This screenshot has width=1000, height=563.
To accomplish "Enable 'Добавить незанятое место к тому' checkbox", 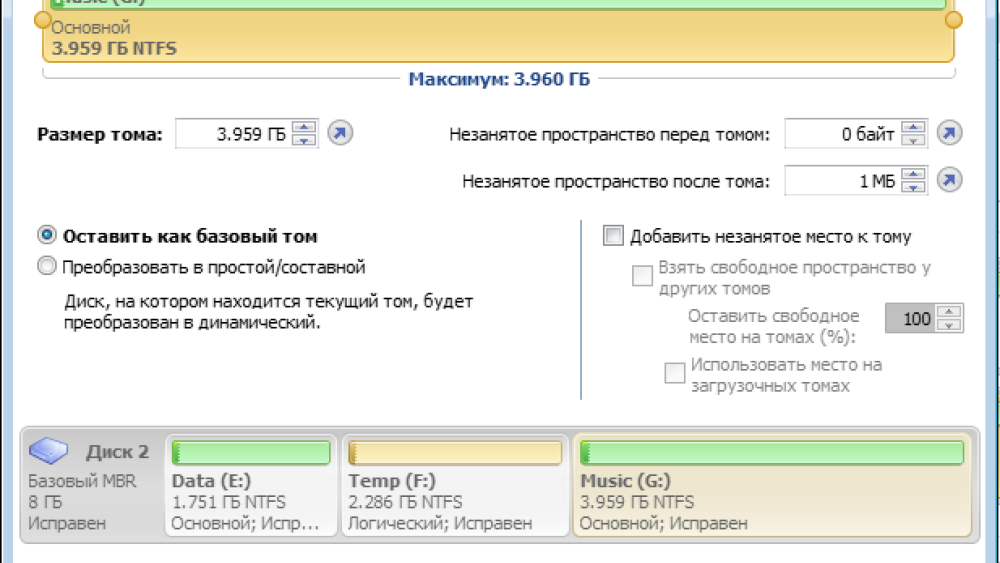I will point(613,236).
